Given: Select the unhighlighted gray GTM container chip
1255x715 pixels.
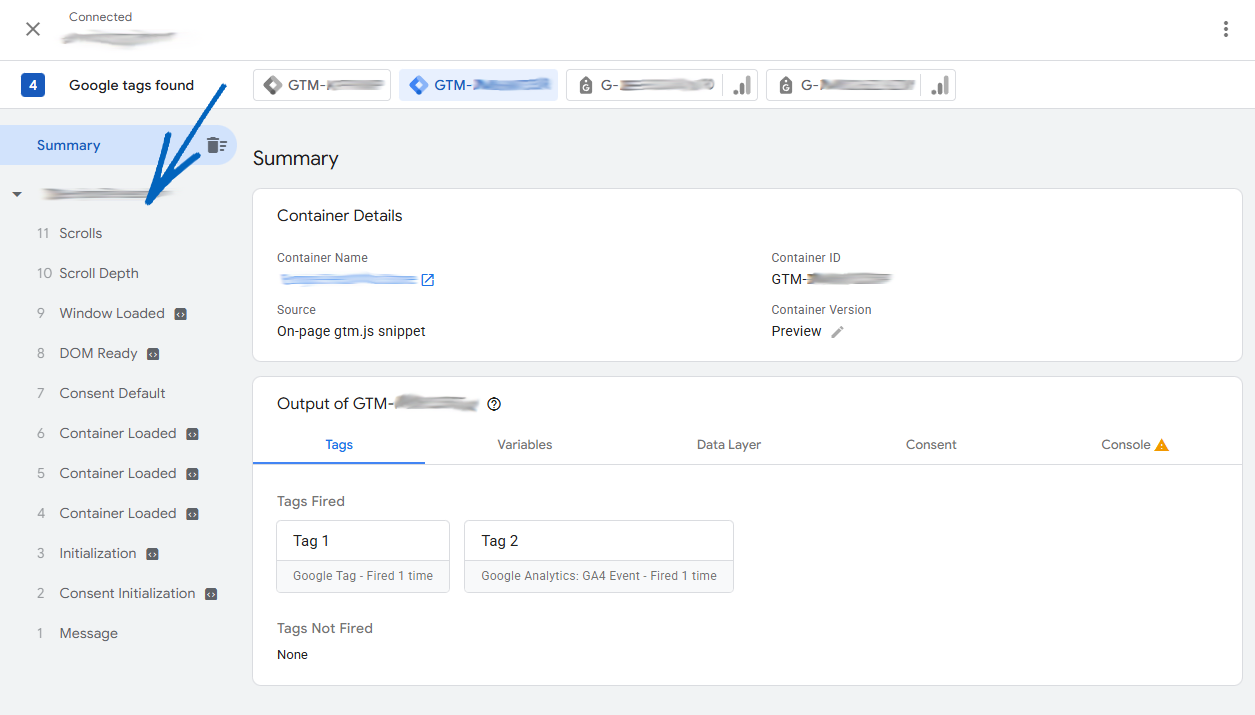Looking at the screenshot, I should (x=322, y=85).
